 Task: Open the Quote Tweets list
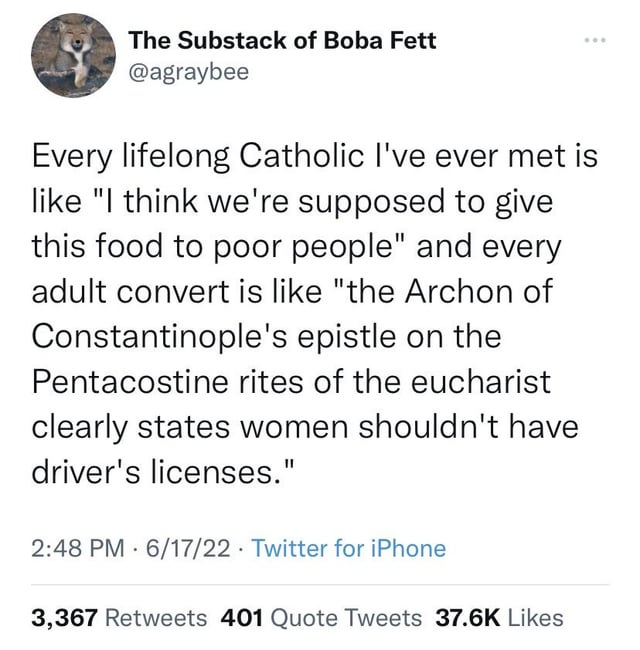click(345, 618)
